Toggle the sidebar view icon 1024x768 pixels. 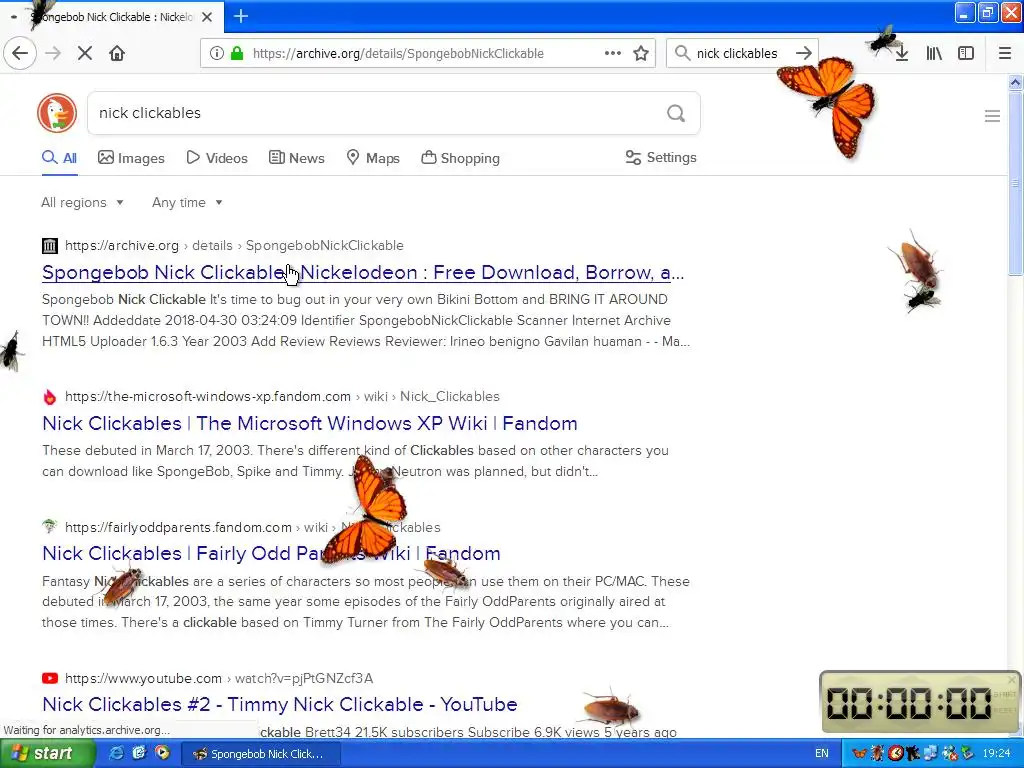pos(966,54)
